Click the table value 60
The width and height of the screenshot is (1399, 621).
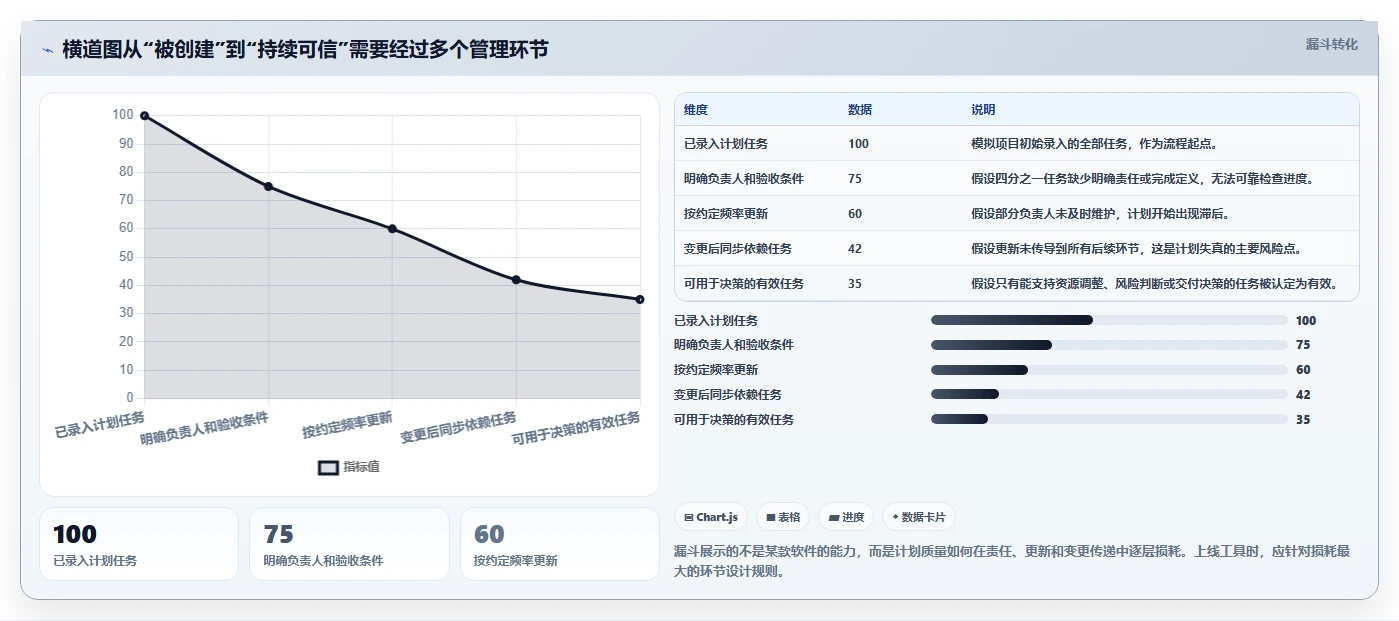[855, 214]
